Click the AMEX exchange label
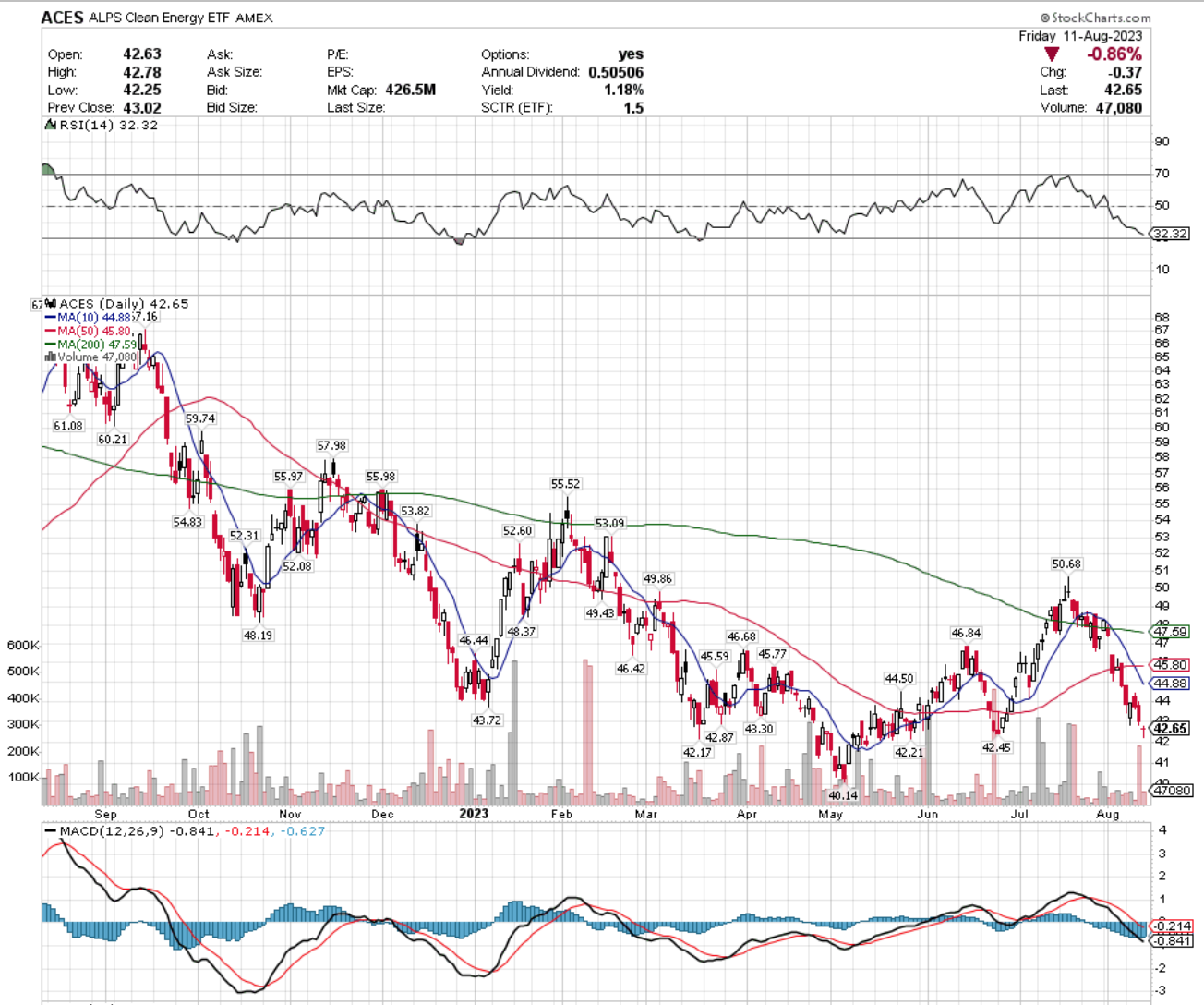1204x1005 pixels. [x=254, y=18]
